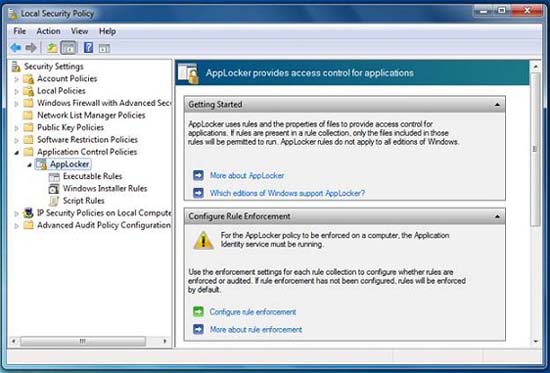Image resolution: width=550 pixels, height=373 pixels.
Task: Expand IP Security Policies on Local Computer
Action: tap(16, 214)
